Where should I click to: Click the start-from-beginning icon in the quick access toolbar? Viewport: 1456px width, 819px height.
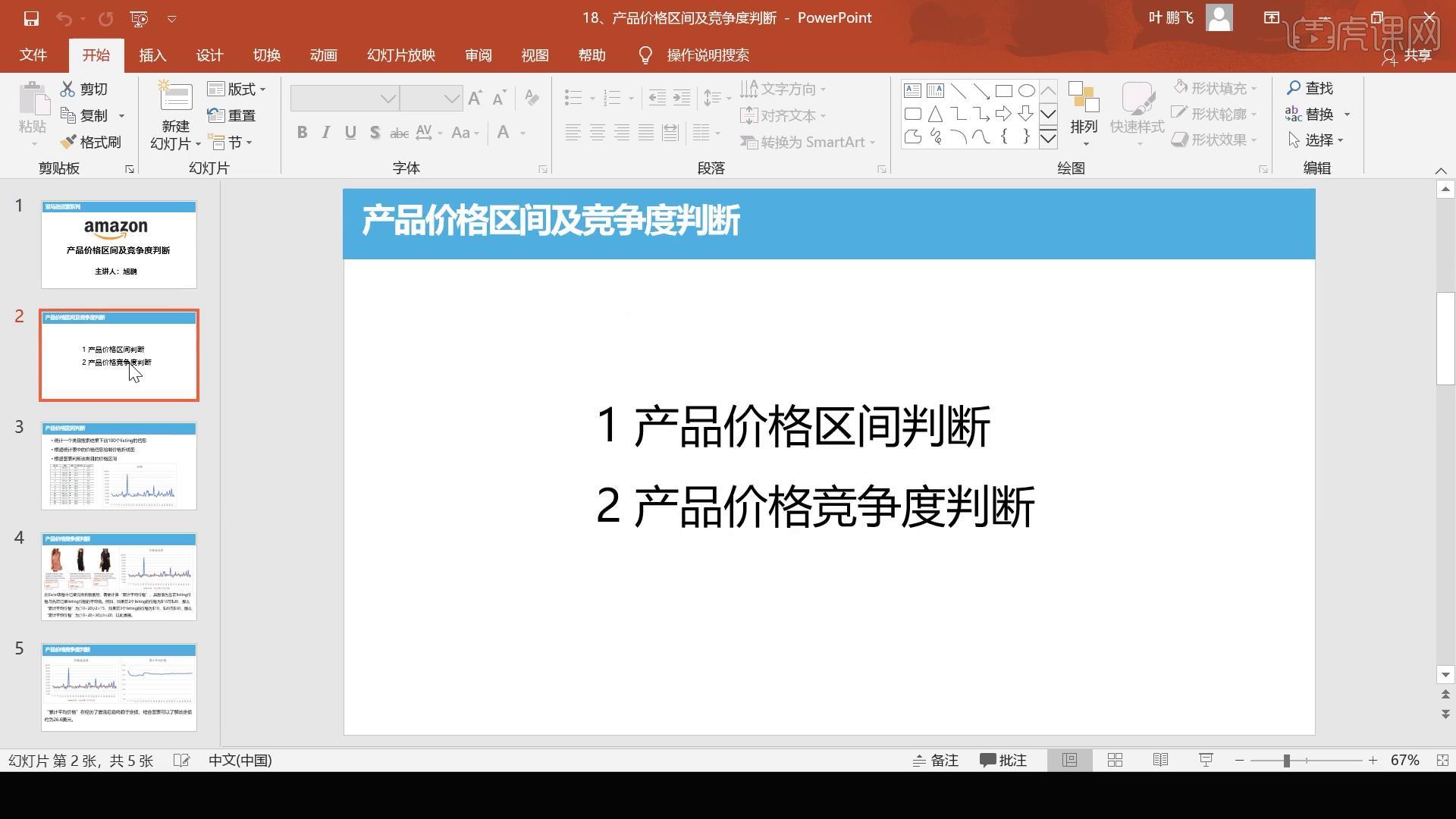pos(139,18)
